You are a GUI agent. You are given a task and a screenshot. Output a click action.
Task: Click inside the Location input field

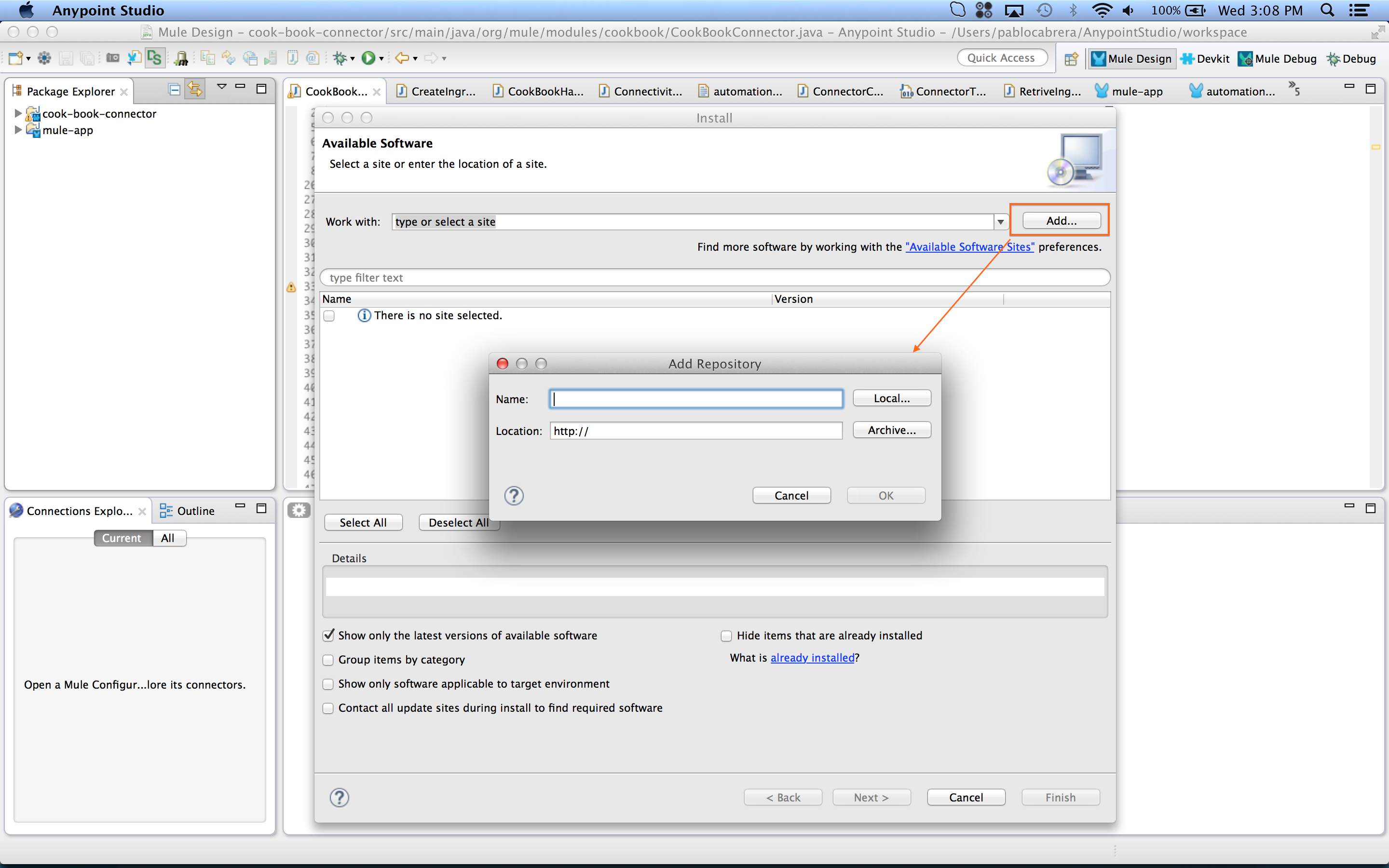(694, 431)
